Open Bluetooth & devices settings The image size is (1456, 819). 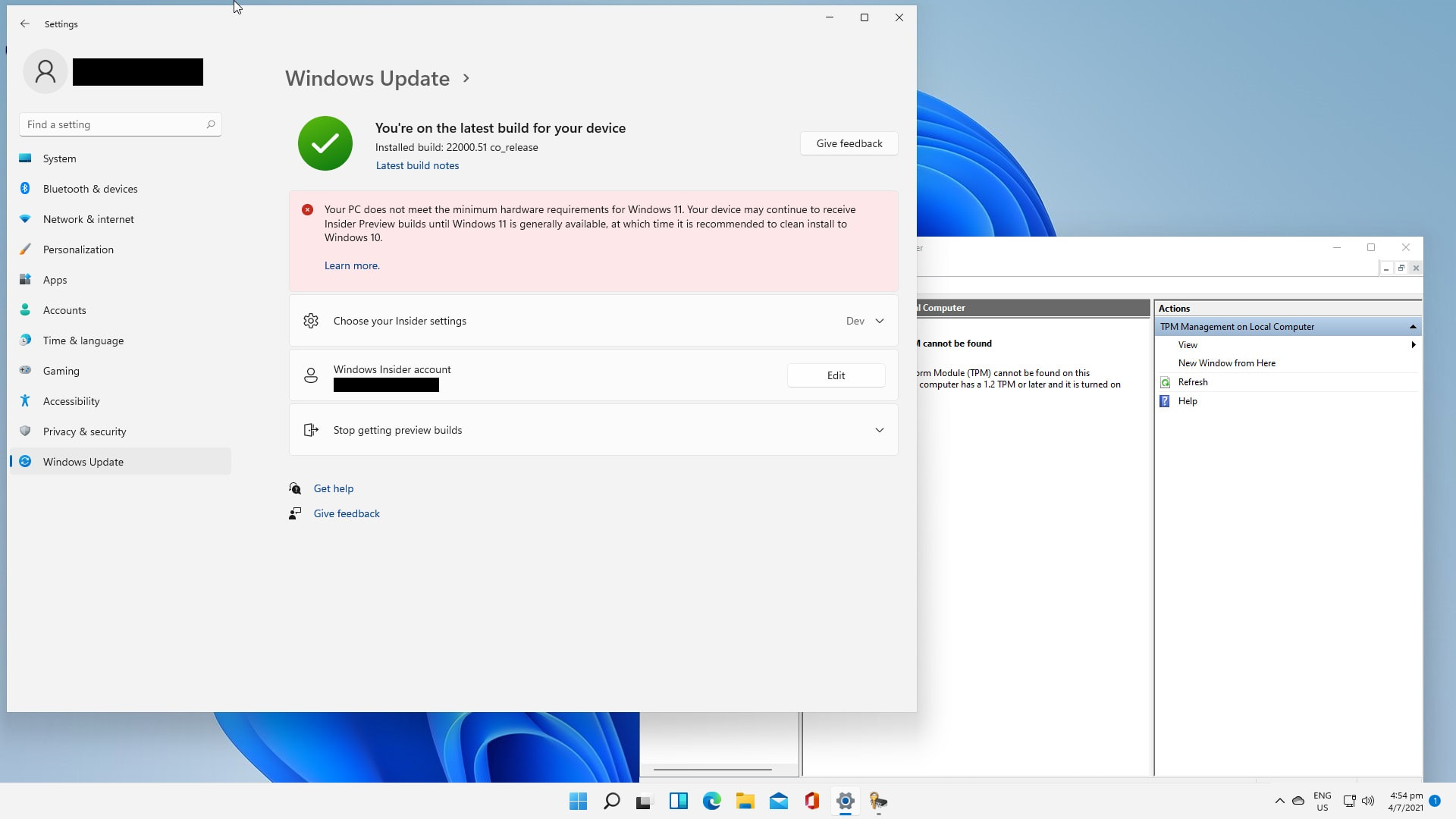click(x=90, y=188)
